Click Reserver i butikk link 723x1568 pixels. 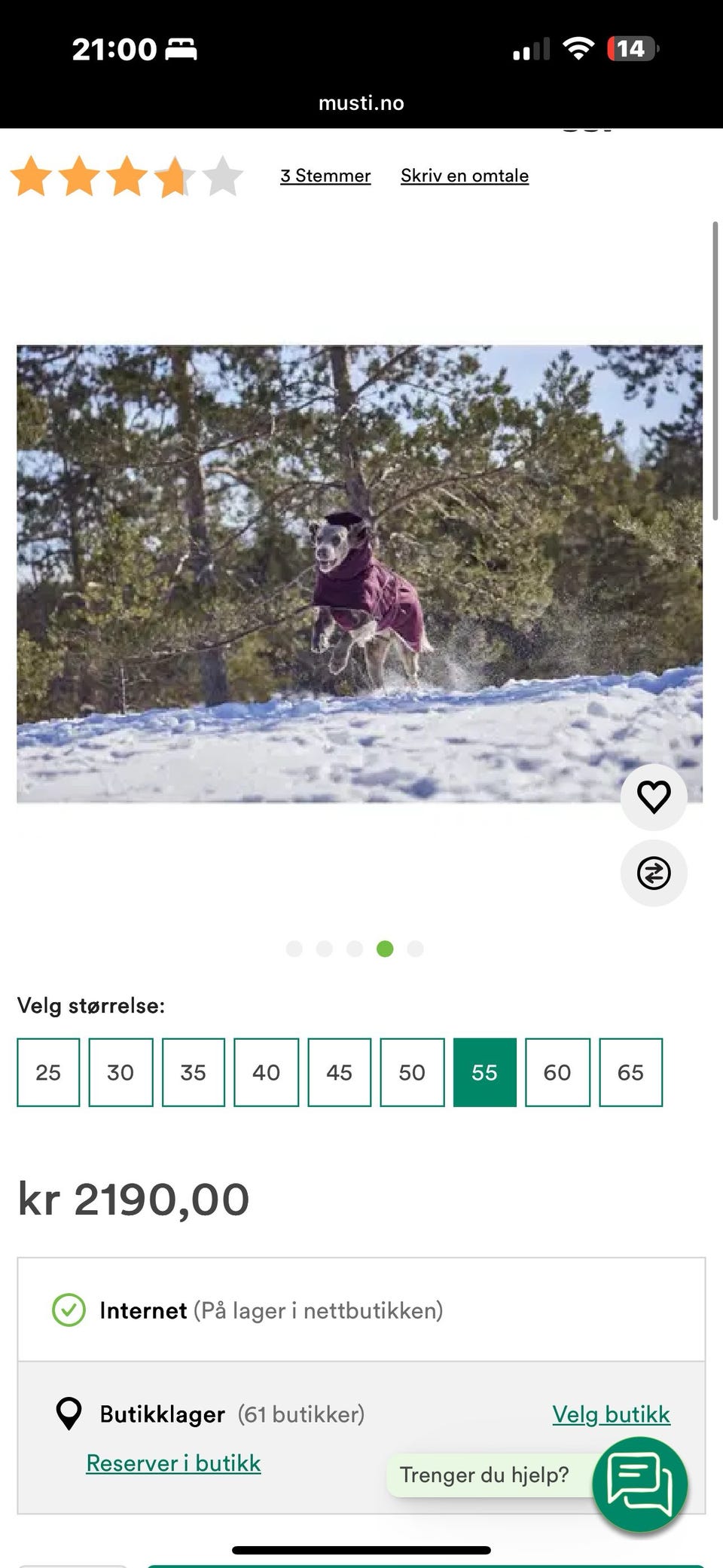point(173,1463)
